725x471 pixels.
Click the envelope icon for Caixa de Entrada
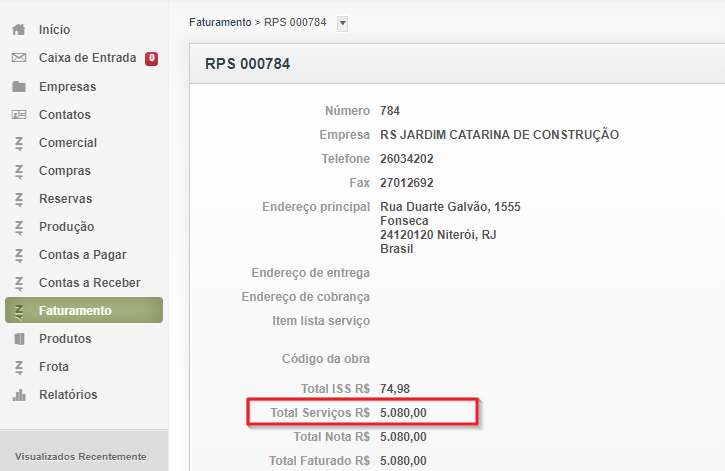point(18,58)
